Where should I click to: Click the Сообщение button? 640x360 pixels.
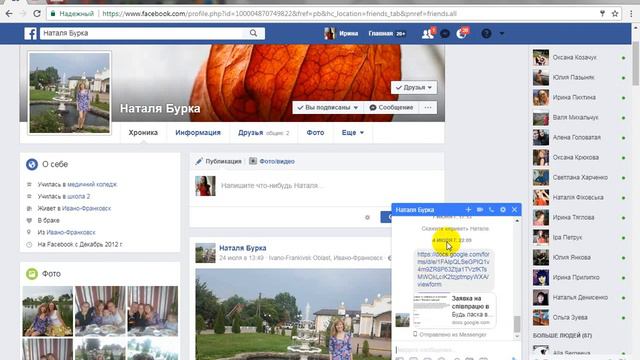pyautogui.click(x=391, y=107)
